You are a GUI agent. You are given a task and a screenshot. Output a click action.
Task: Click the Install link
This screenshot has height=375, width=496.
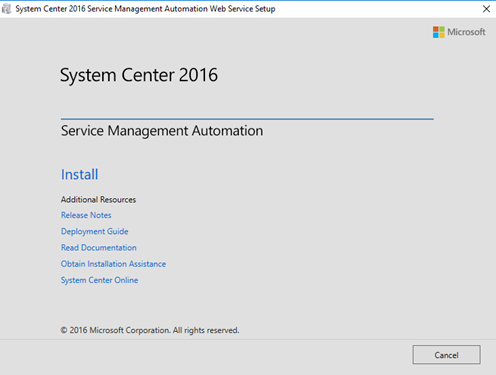pos(79,174)
